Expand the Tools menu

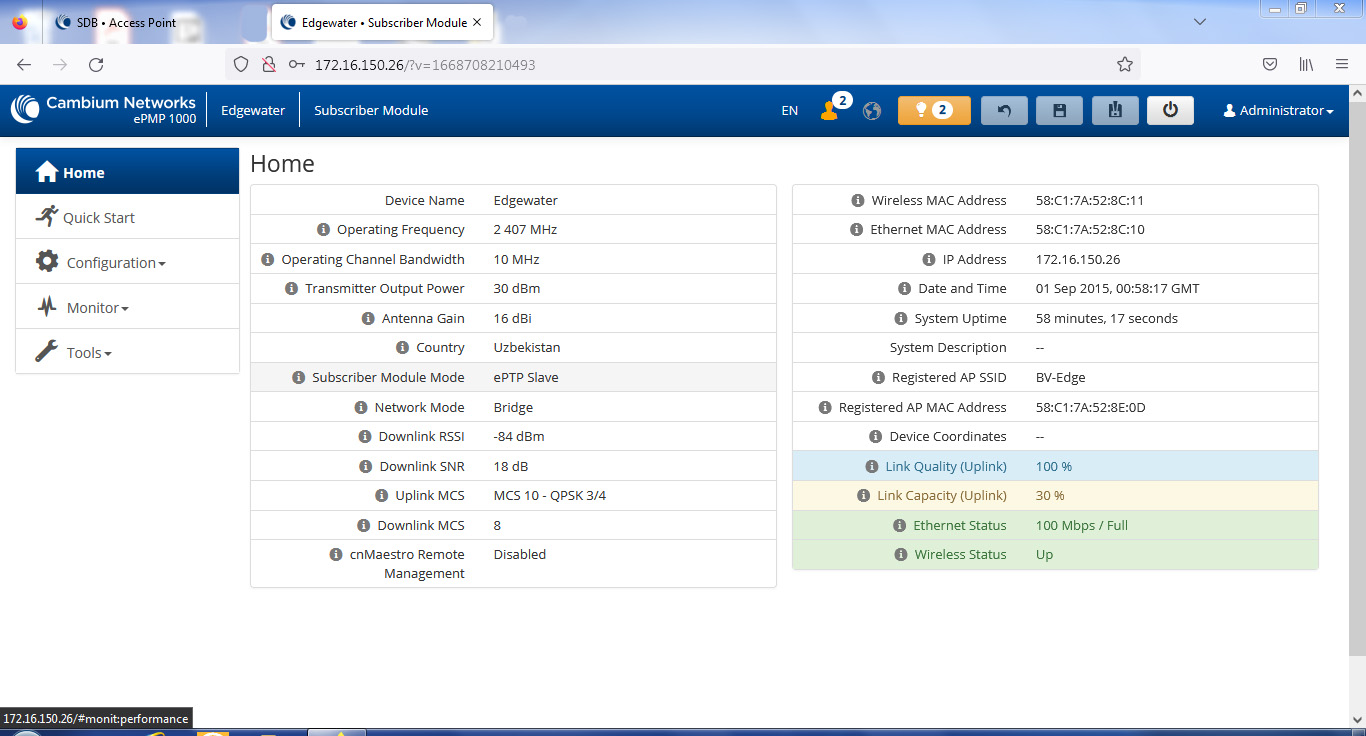[x=88, y=353]
